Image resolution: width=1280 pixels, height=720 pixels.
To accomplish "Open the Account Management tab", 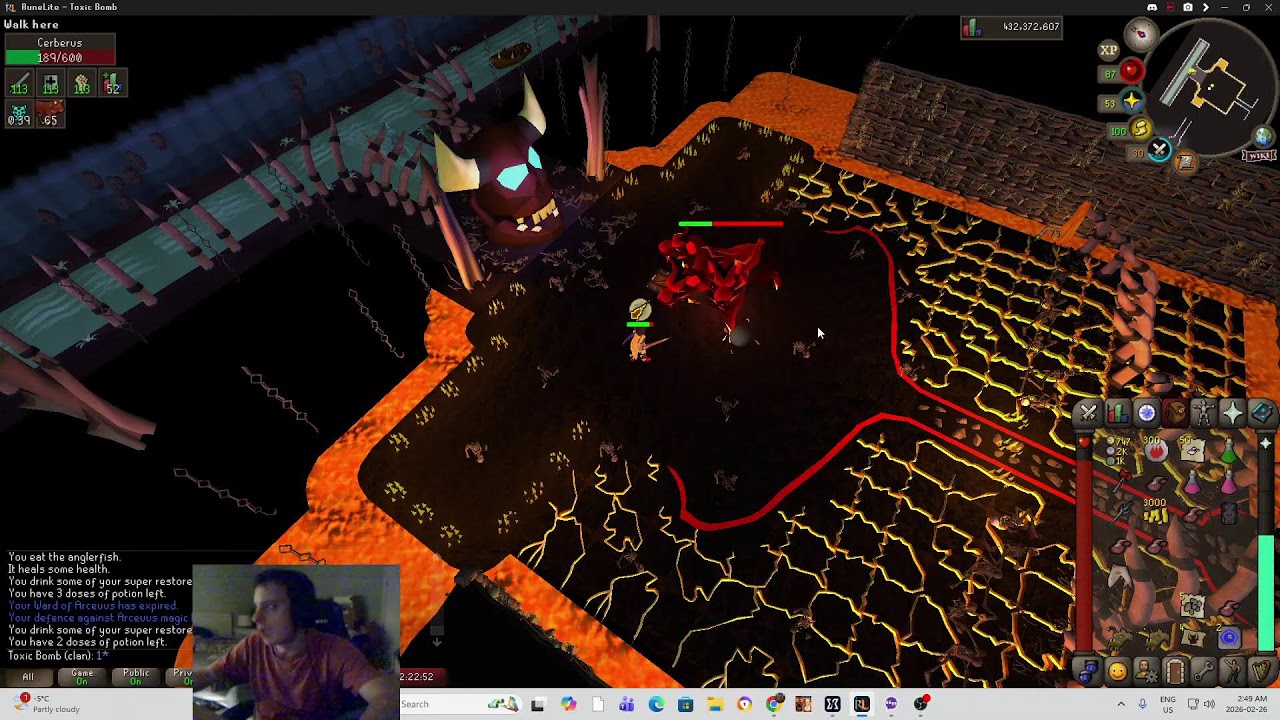I will (1146, 671).
